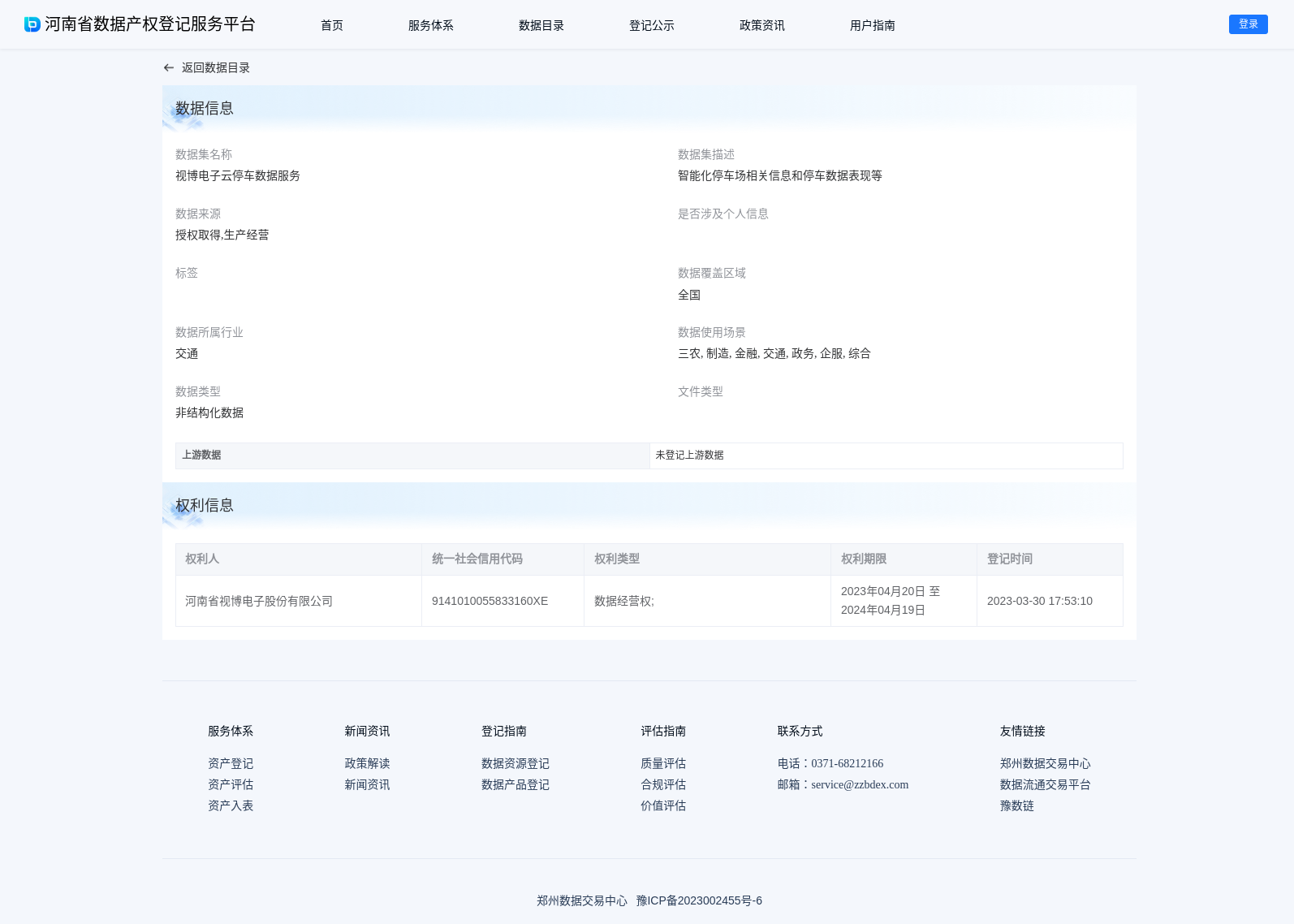This screenshot has width=1294, height=924.
Task: Open the 豫数链 friendly link
Action: [1017, 805]
